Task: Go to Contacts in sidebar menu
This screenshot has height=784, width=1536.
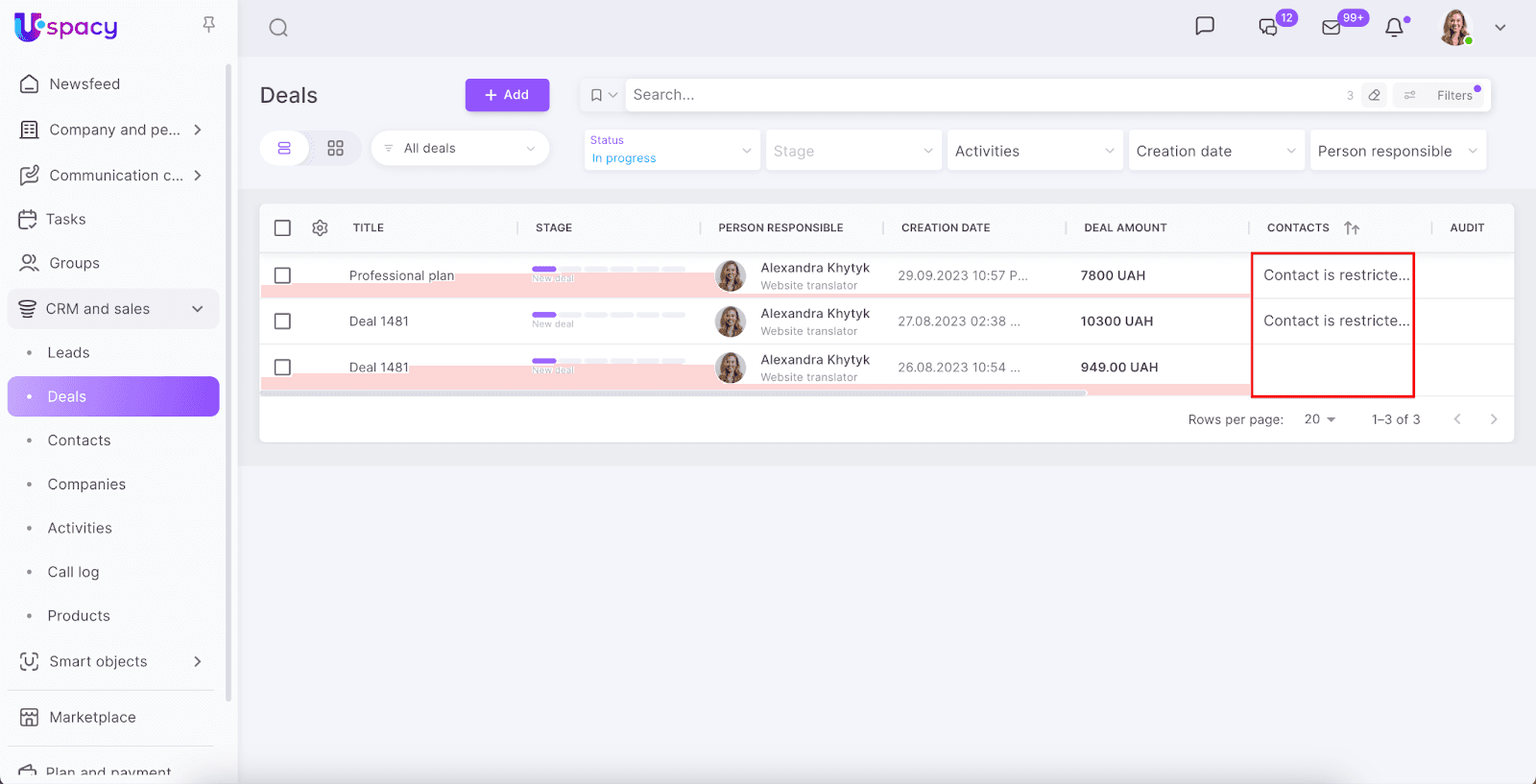Action: [x=79, y=440]
